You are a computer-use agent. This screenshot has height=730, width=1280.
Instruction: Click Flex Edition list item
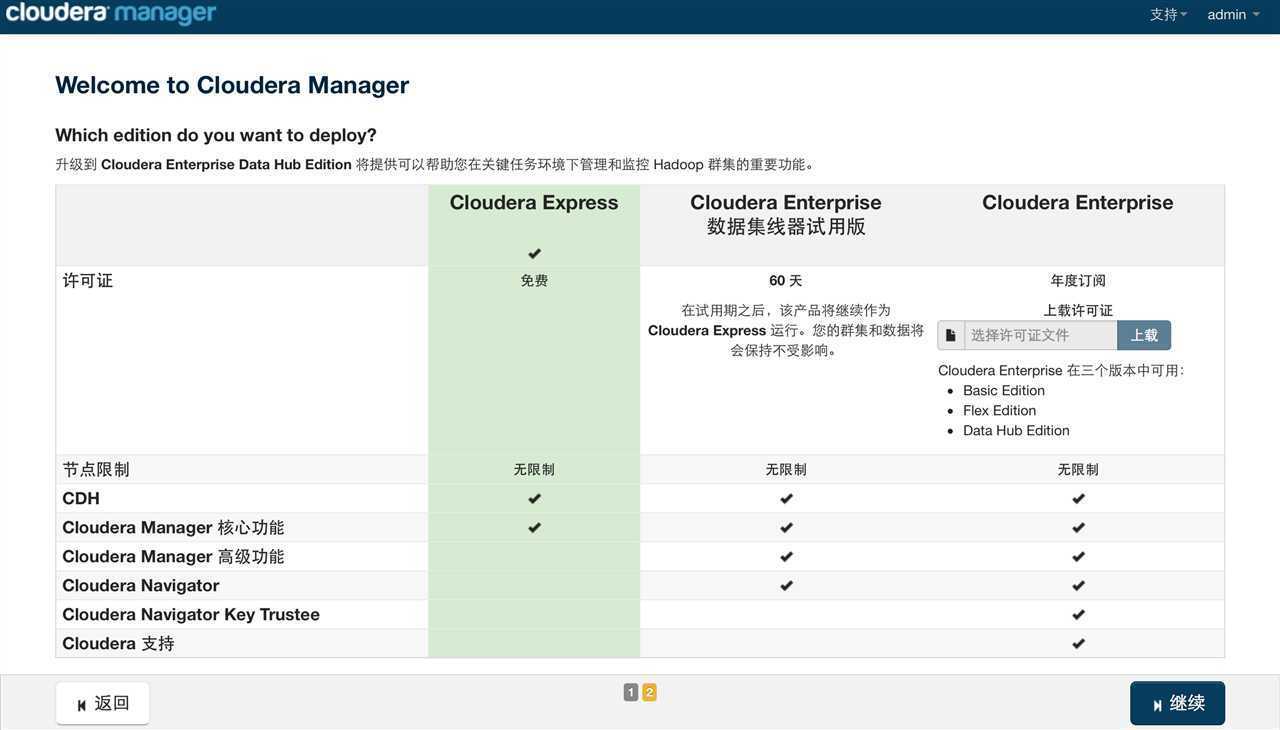pos(999,410)
